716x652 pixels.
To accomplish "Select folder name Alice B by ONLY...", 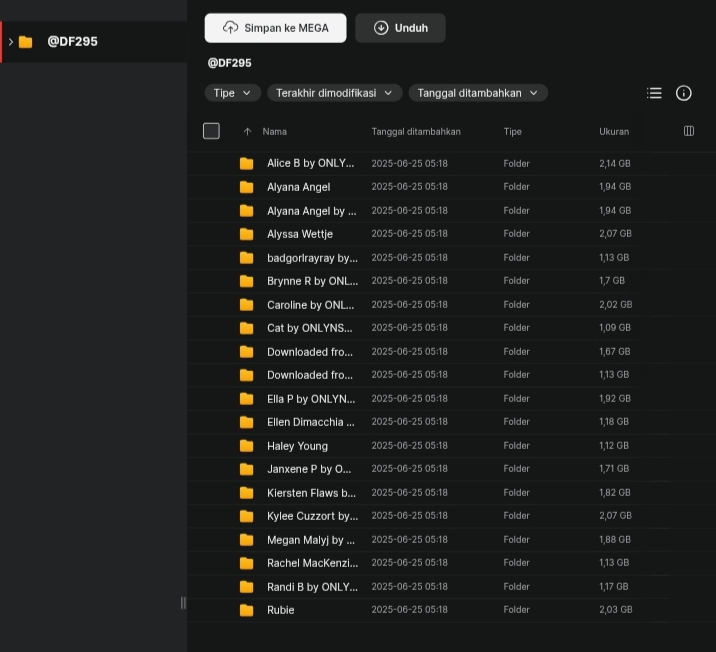I will pyautogui.click(x=310, y=163).
